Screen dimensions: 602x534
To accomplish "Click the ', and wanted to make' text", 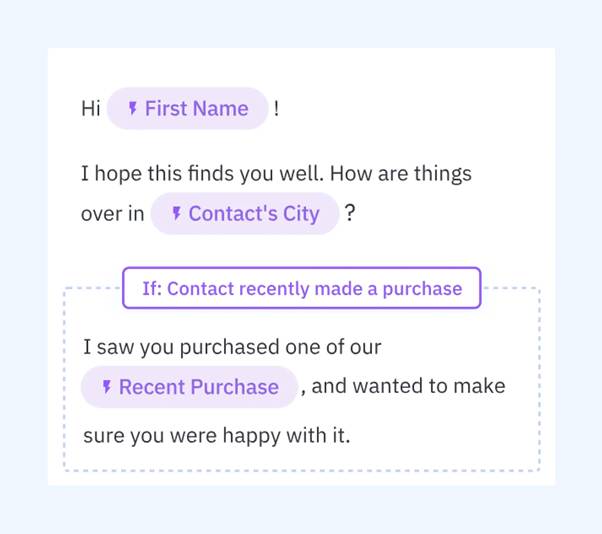I will point(408,386).
